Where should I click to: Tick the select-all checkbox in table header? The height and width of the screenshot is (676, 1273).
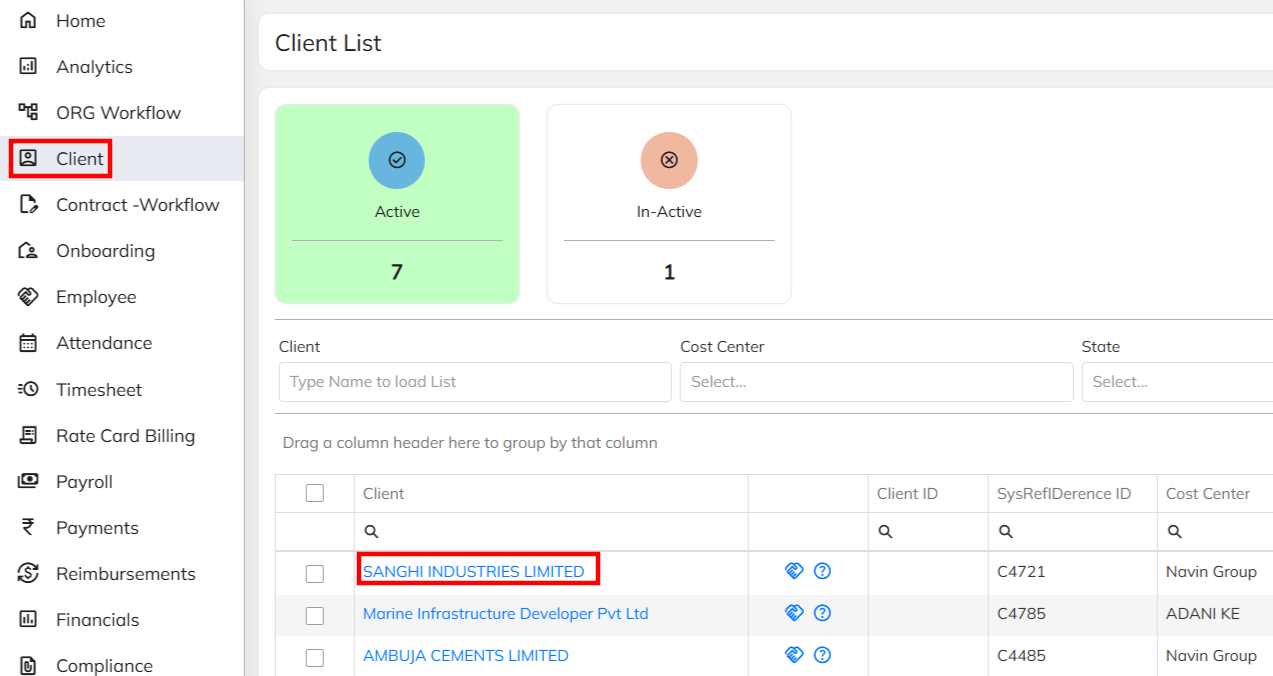315,493
